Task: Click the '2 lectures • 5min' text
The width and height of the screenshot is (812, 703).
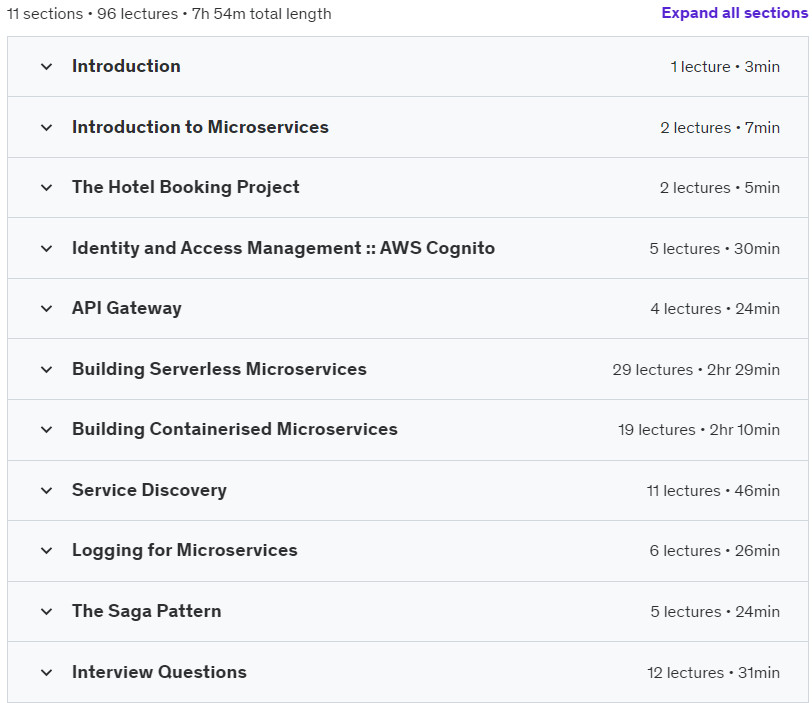Action: [x=720, y=187]
